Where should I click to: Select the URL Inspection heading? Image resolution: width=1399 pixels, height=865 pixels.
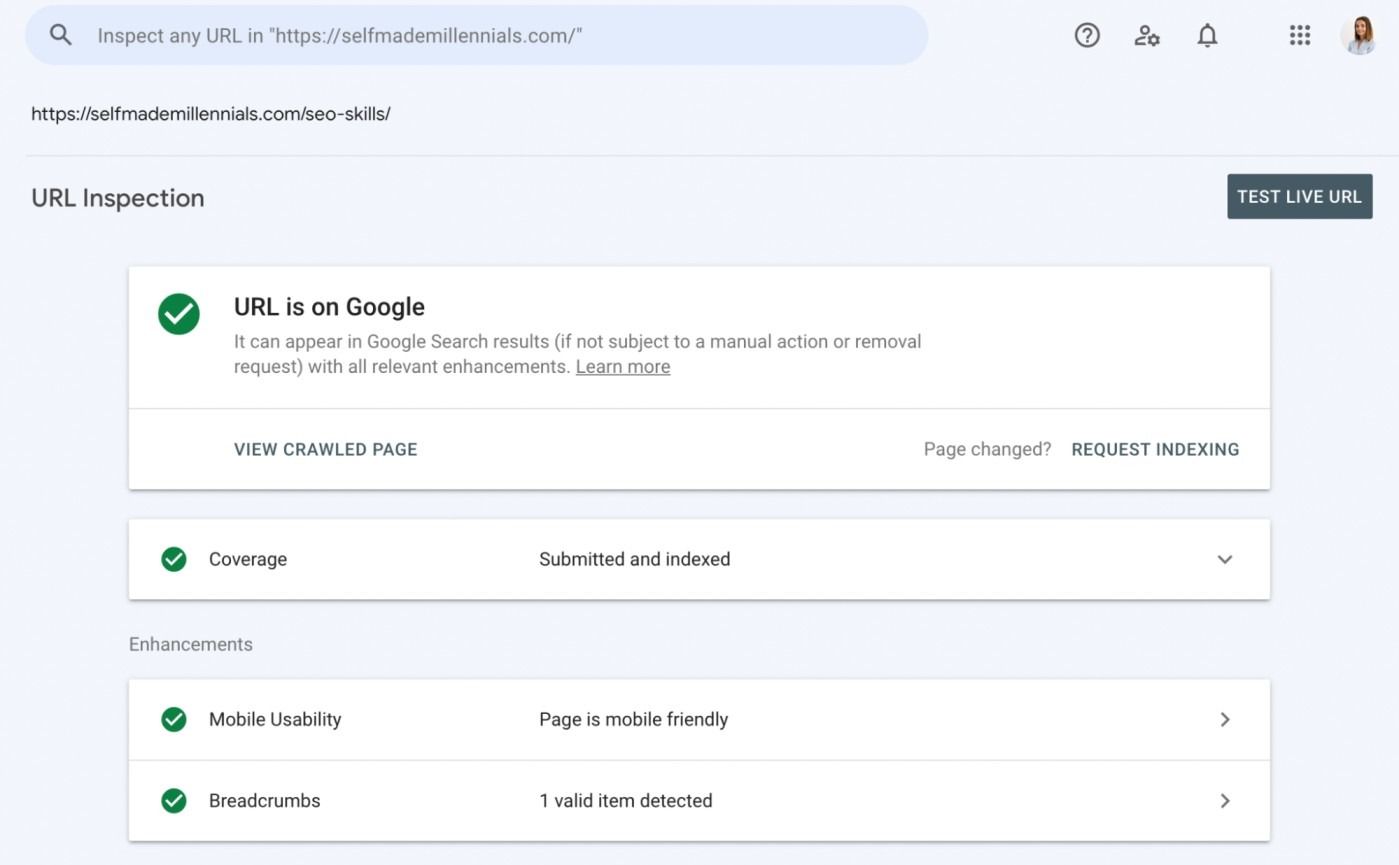(x=117, y=198)
